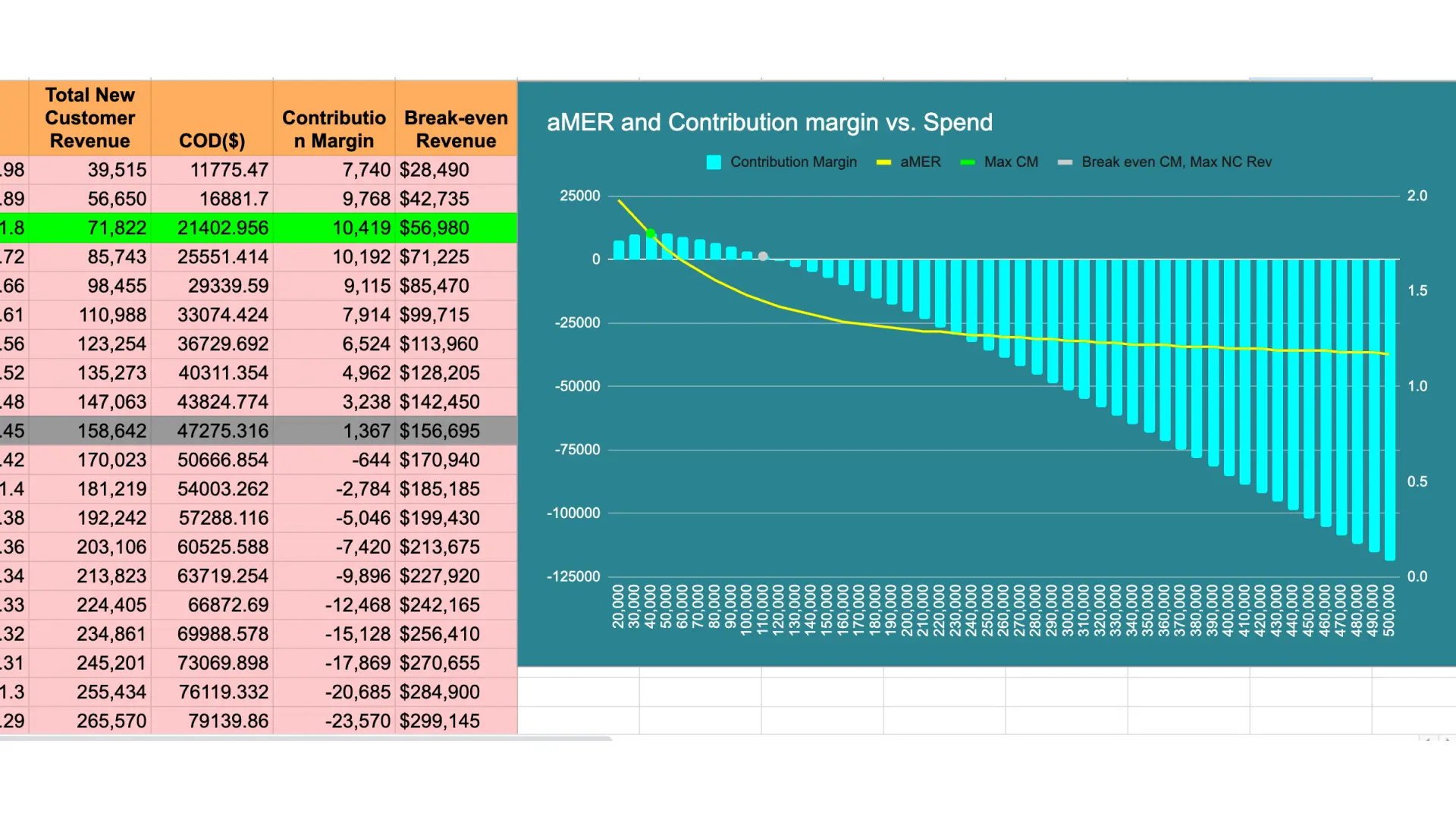Click the Contribution Margin legend label
1456x819 pixels.
click(x=793, y=162)
